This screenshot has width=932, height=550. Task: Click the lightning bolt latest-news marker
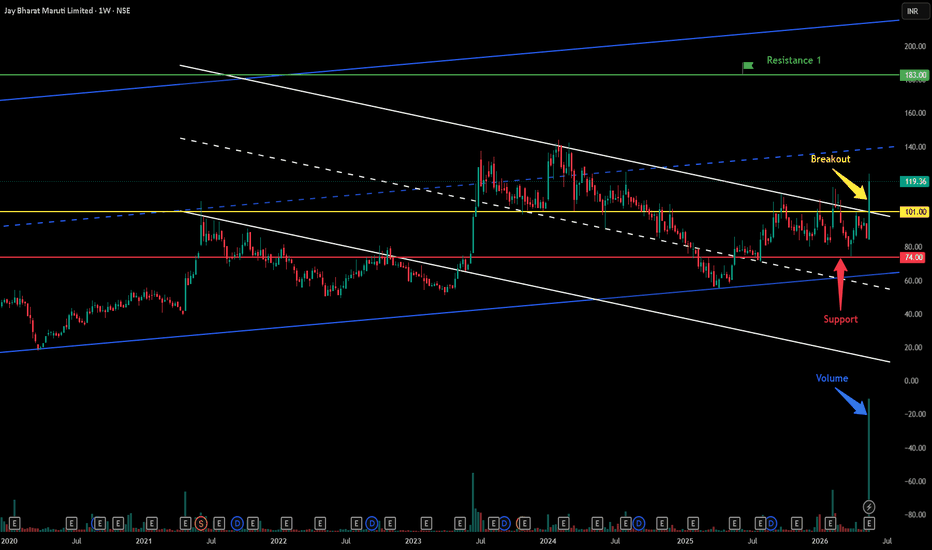pos(869,507)
